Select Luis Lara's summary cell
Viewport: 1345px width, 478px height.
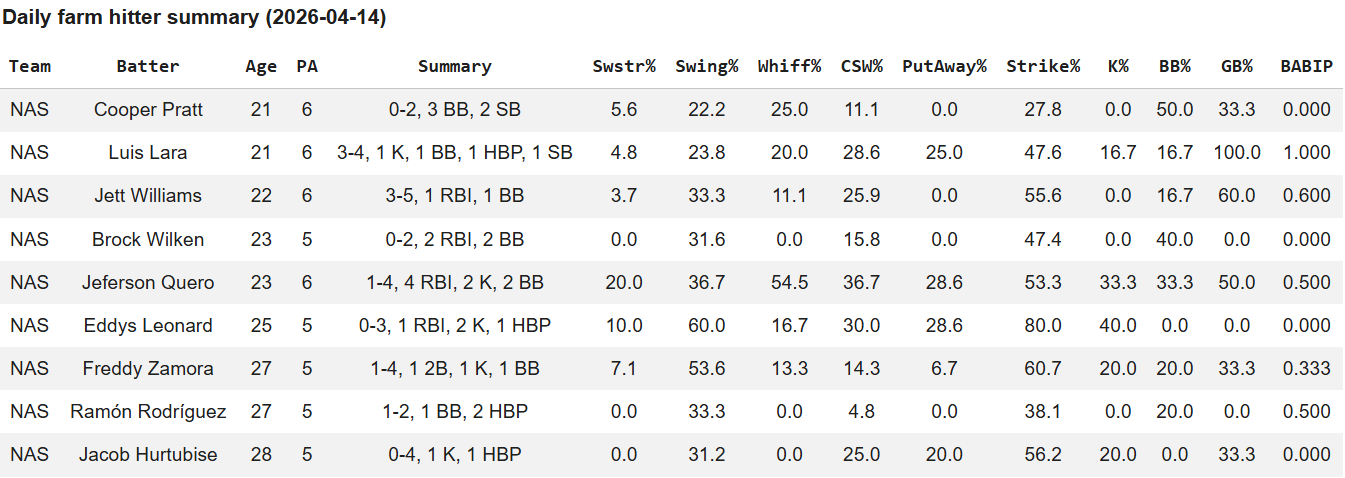[x=455, y=153]
